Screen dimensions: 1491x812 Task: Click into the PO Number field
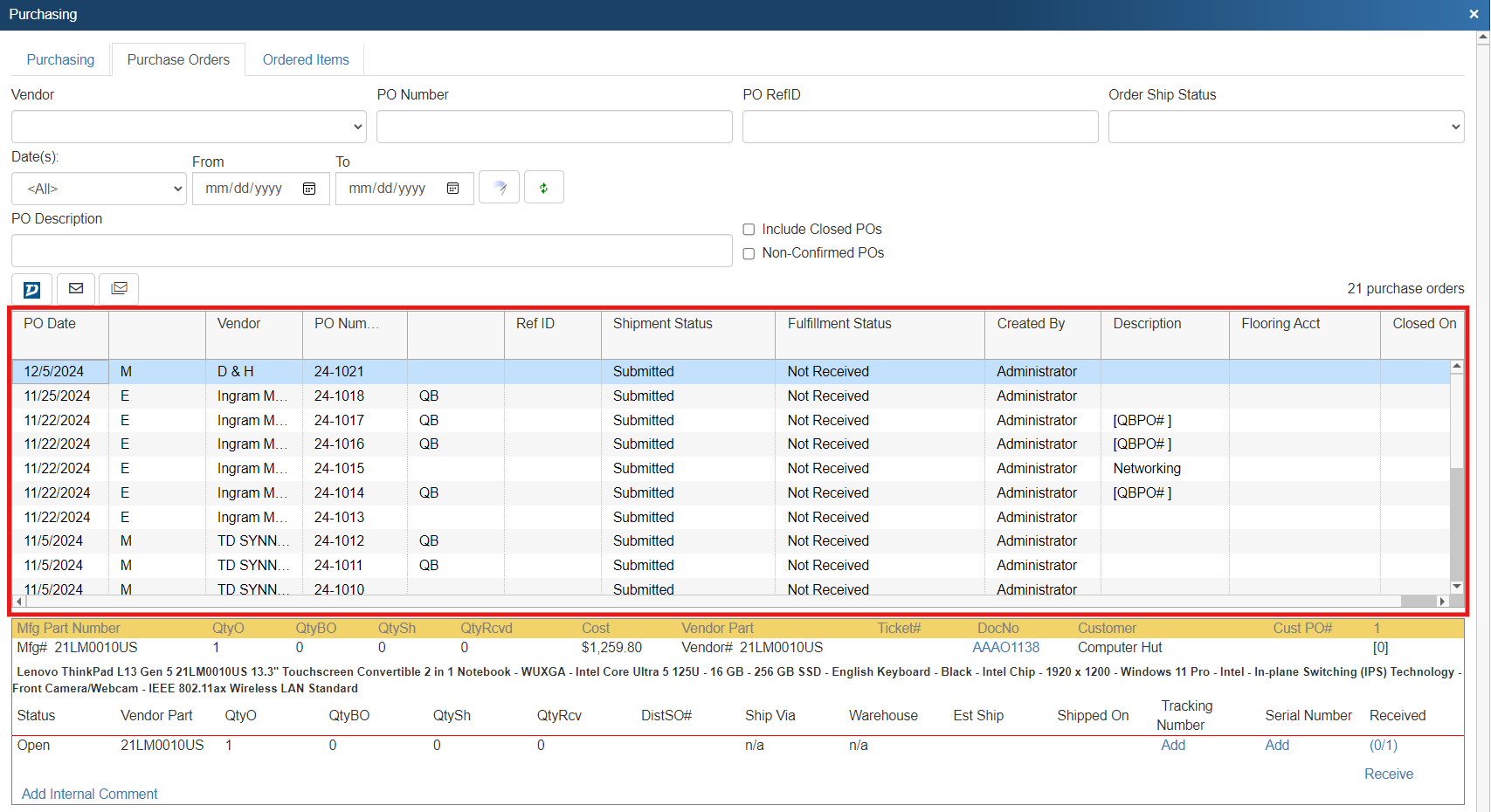coord(554,127)
